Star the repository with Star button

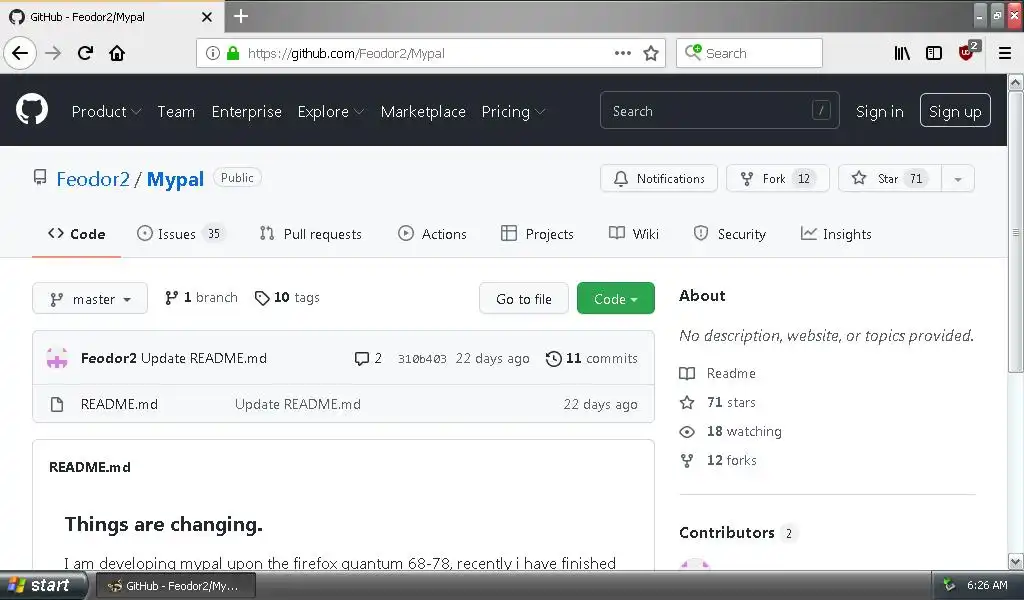(x=889, y=179)
